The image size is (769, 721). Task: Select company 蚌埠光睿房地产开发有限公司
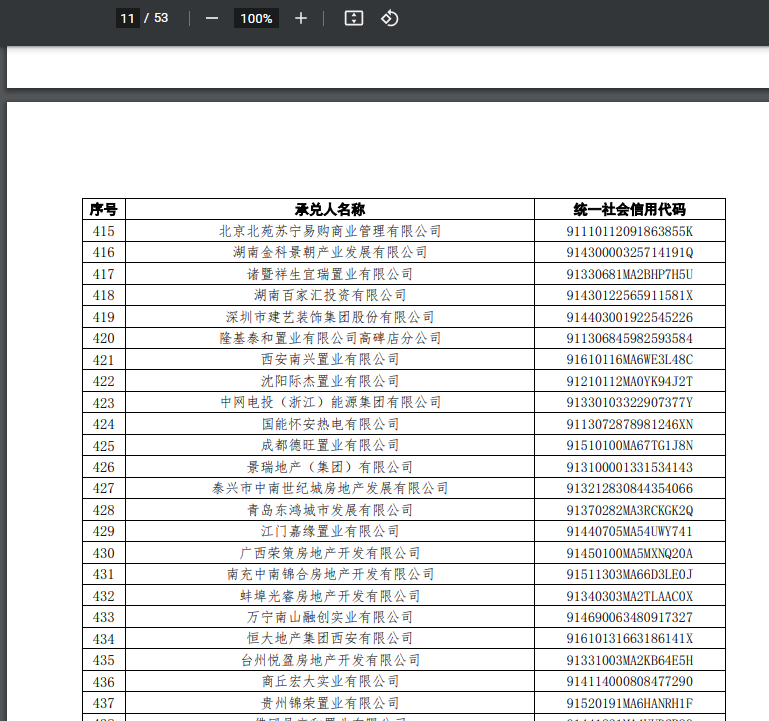tap(330, 595)
